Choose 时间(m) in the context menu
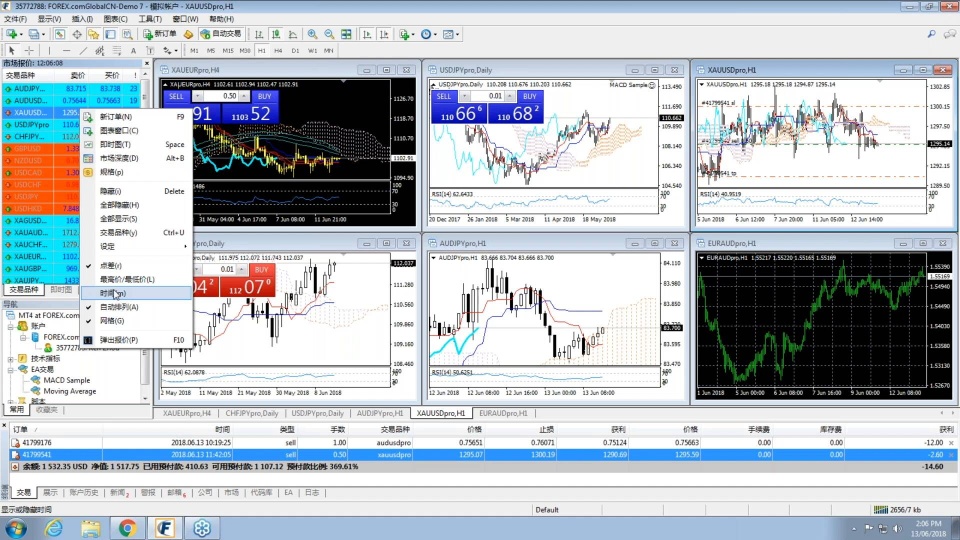960x540 pixels. [x=112, y=293]
